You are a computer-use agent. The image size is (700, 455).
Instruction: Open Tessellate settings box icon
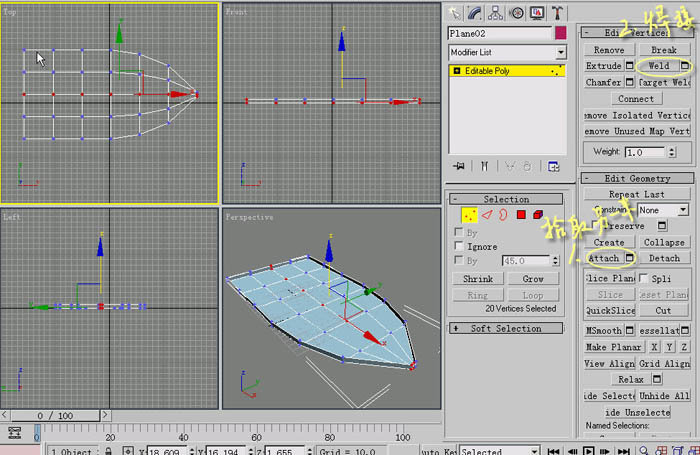coord(685,330)
